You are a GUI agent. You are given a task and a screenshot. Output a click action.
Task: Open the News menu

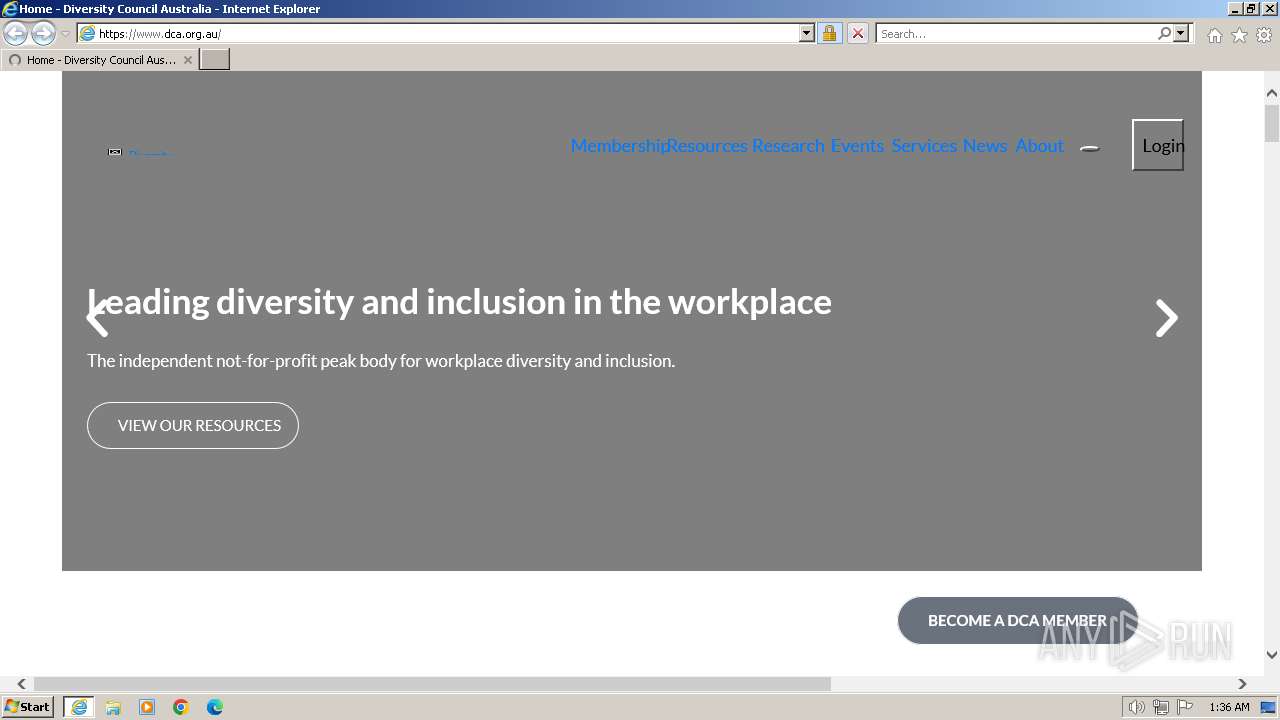coord(985,146)
